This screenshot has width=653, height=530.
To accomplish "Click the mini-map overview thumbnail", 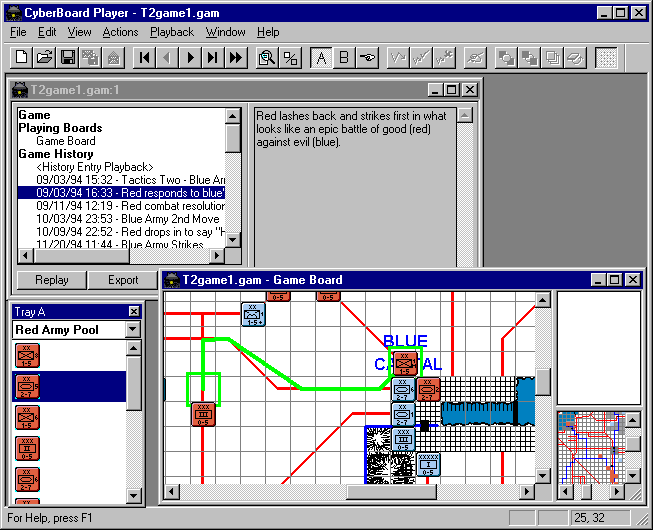I will (591, 448).
